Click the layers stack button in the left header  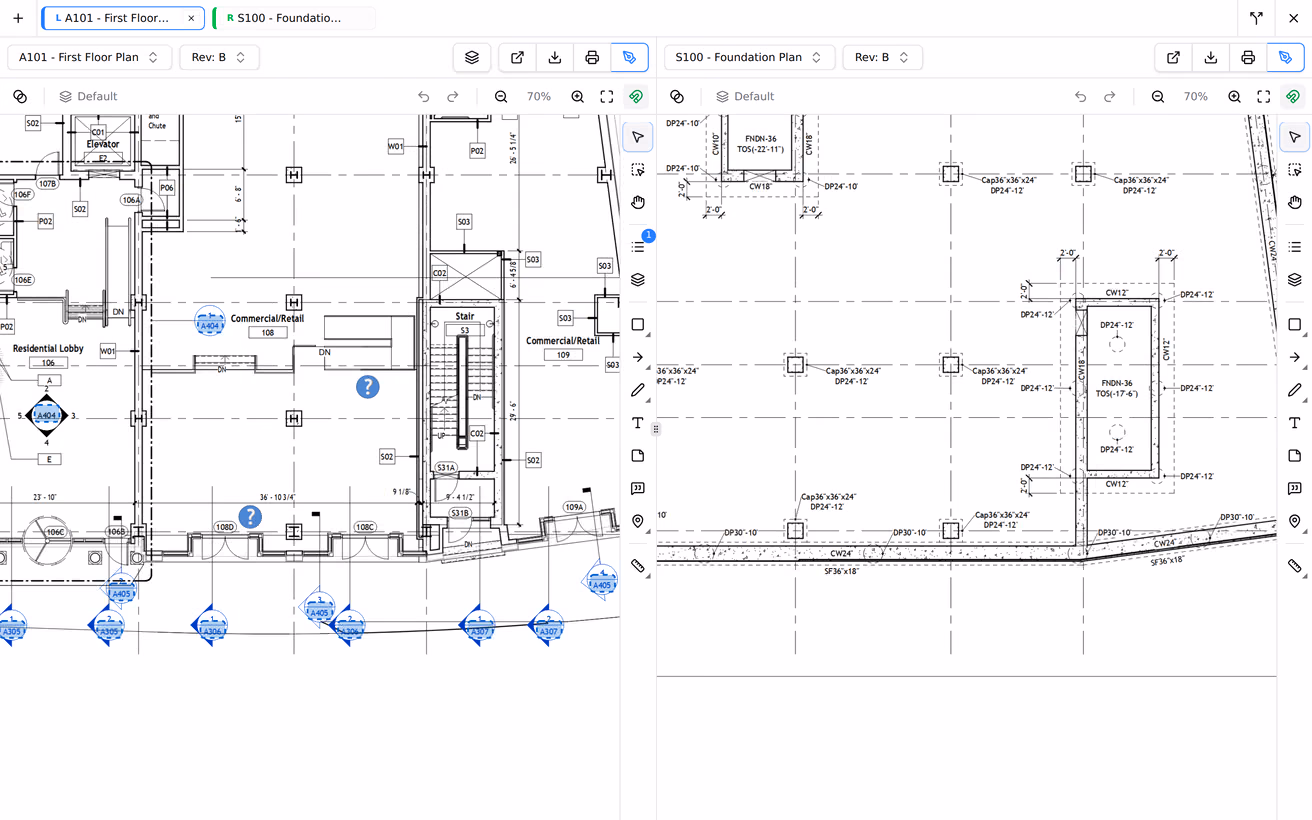[x=472, y=57]
